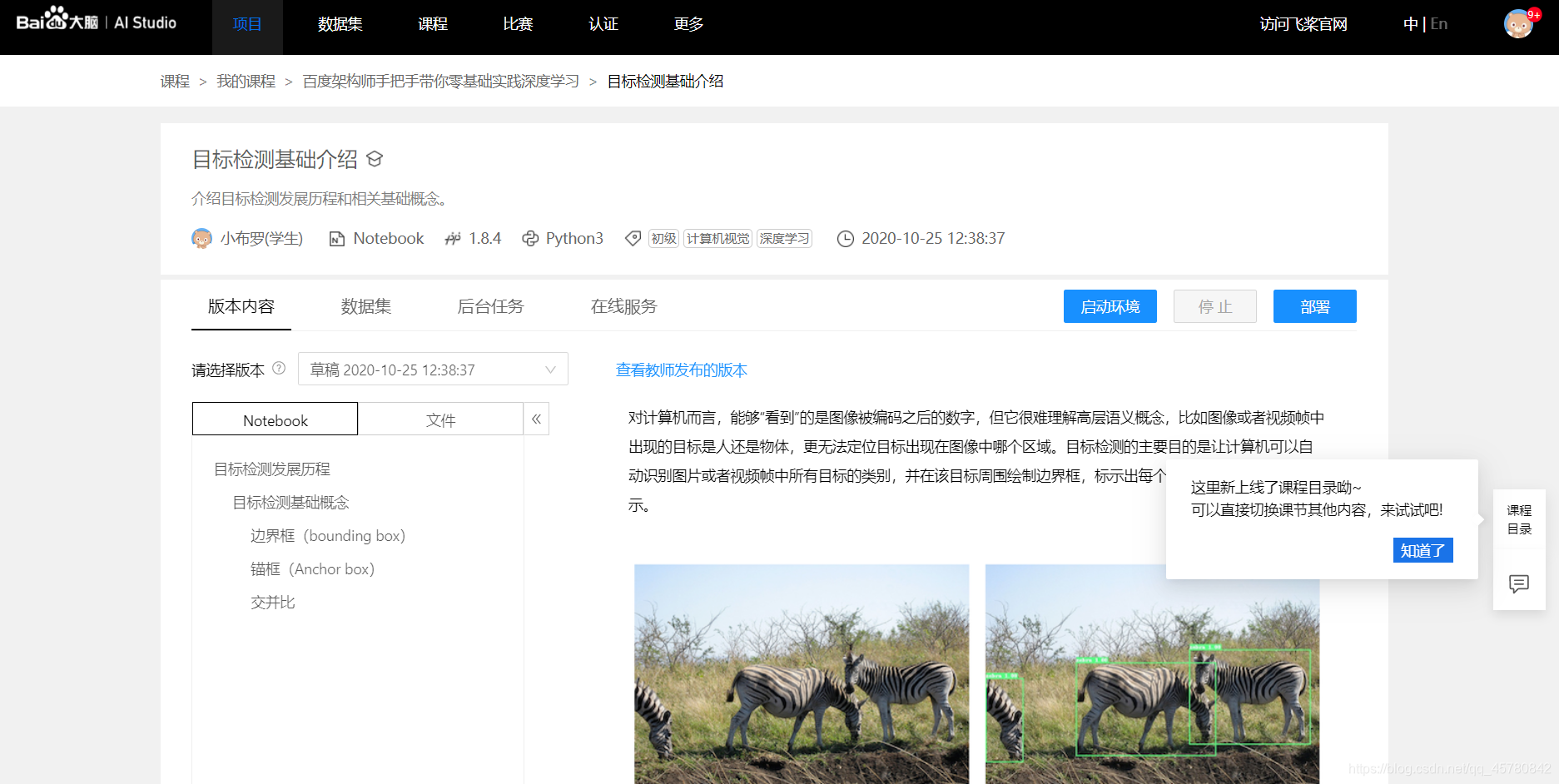1559x784 pixels.
Task: Toggle to the 文件 view in the sidebar
Action: coord(441,419)
